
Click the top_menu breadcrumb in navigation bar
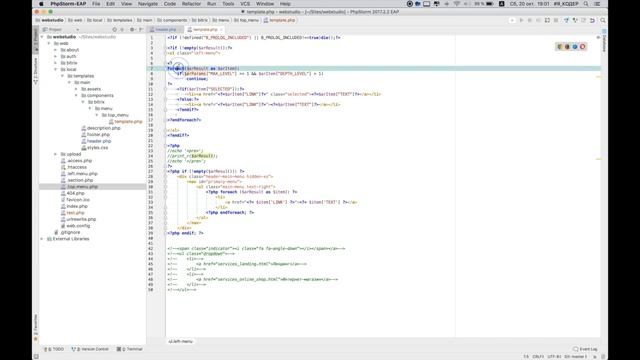pos(247,20)
